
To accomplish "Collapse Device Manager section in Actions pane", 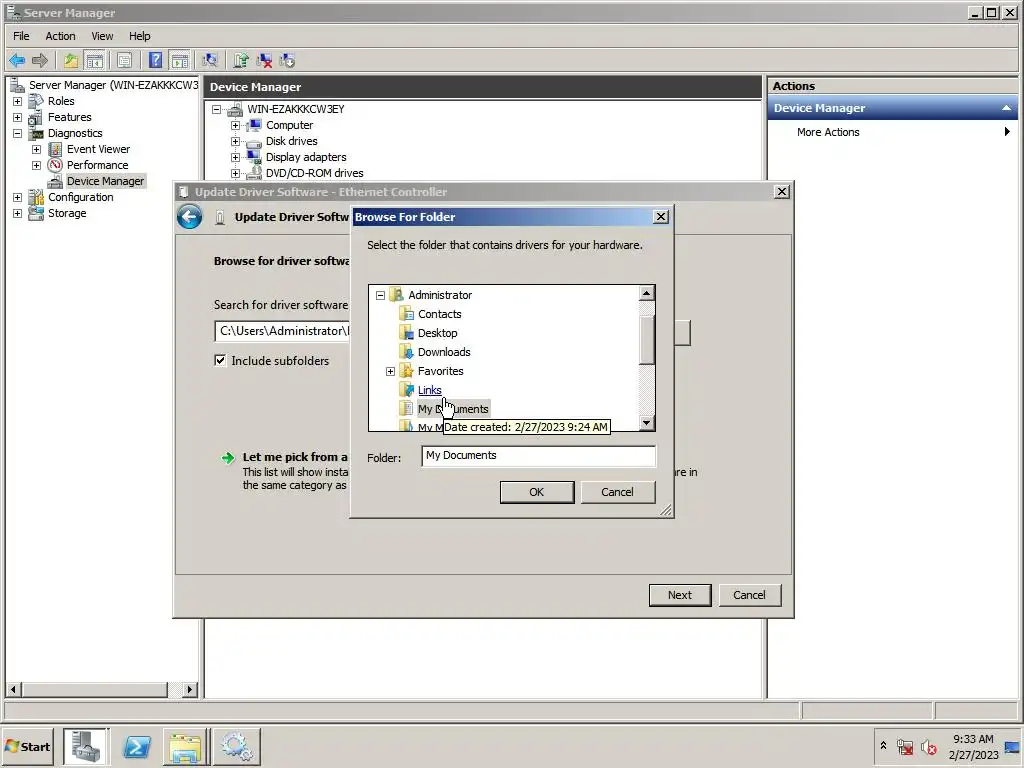I will coord(1006,108).
